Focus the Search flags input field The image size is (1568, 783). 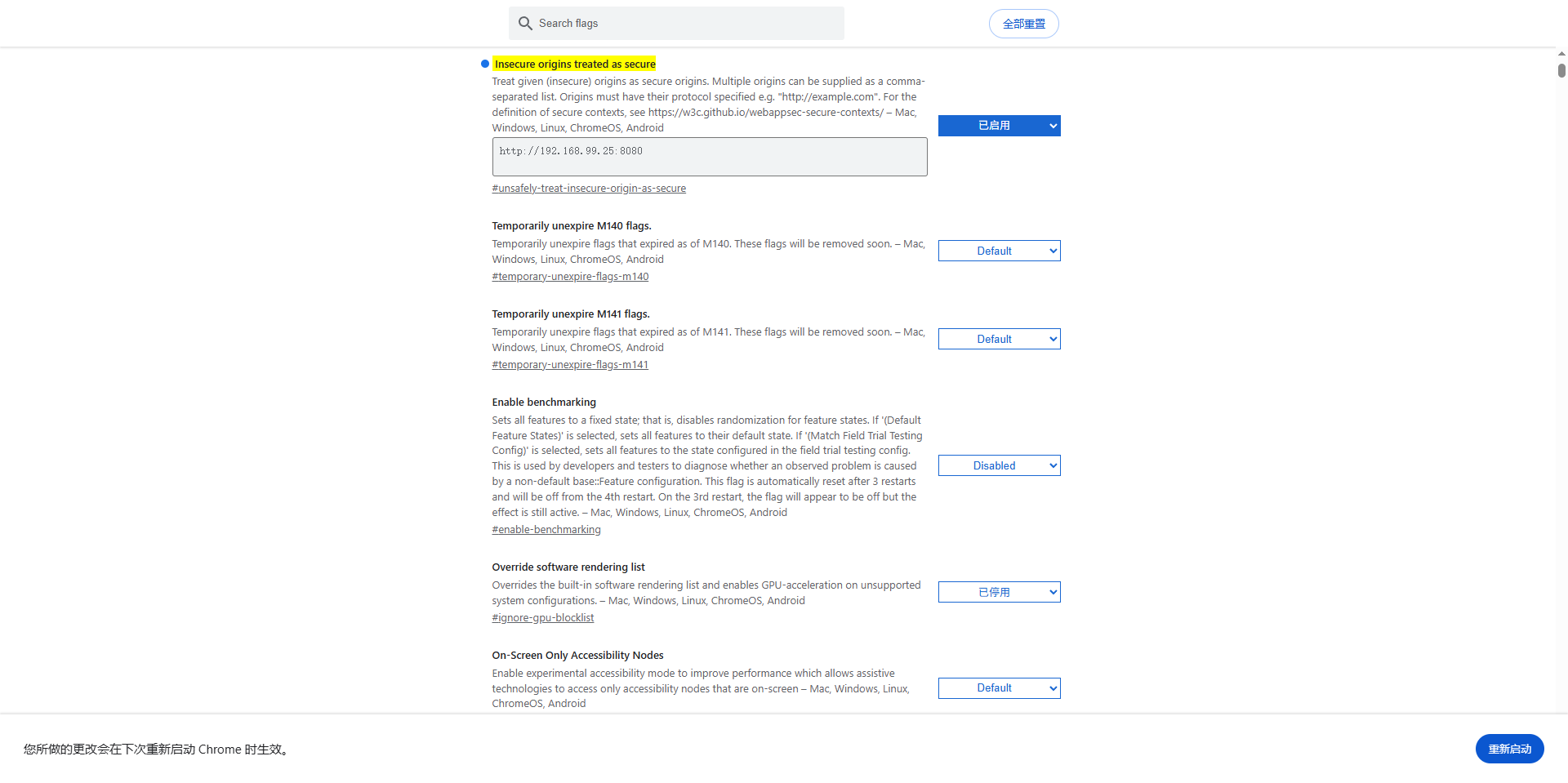pyautogui.click(x=686, y=24)
